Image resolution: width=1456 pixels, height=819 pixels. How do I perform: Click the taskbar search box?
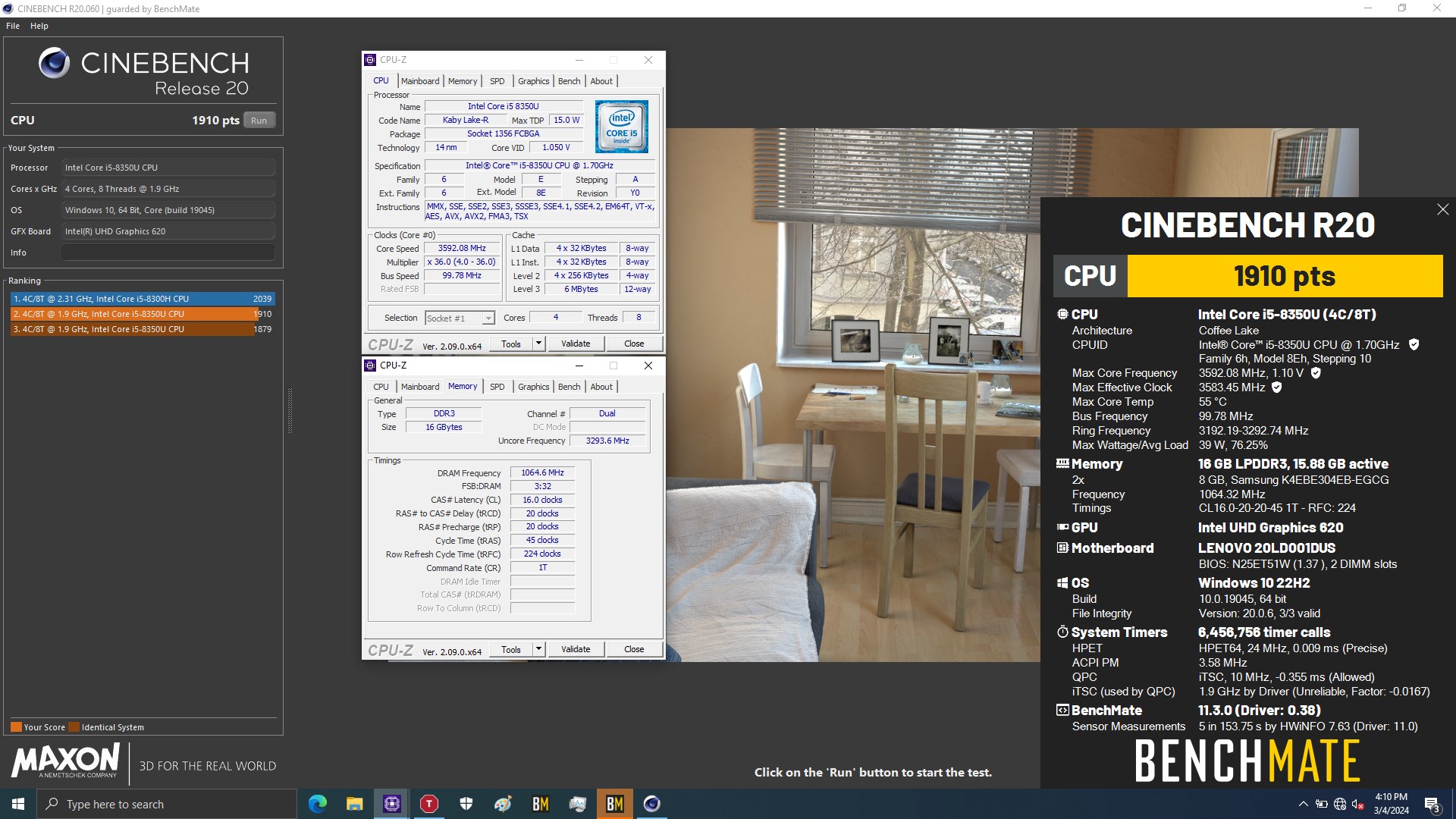tap(167, 804)
